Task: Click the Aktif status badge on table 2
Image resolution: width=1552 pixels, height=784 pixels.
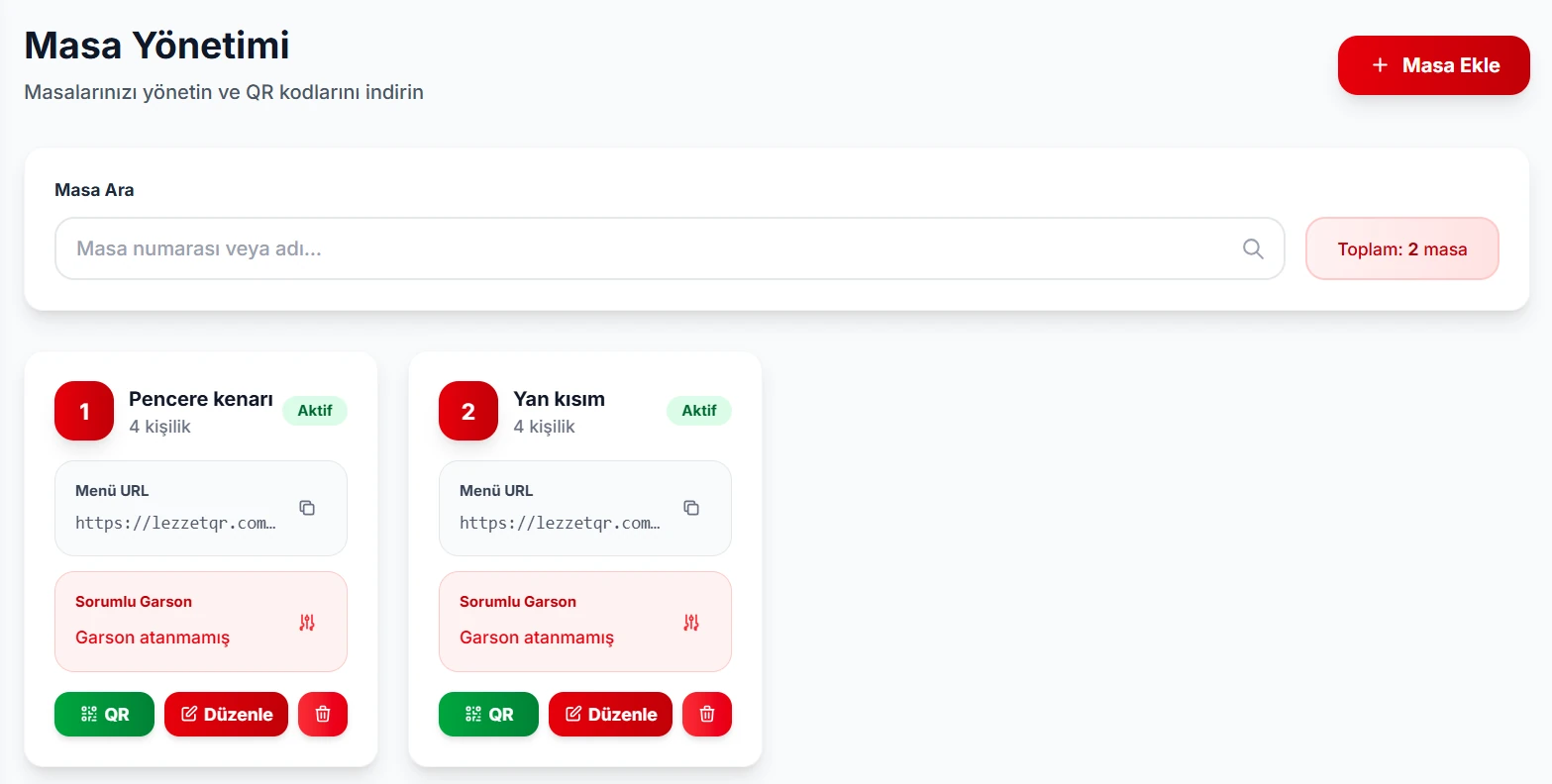Action: click(x=699, y=411)
